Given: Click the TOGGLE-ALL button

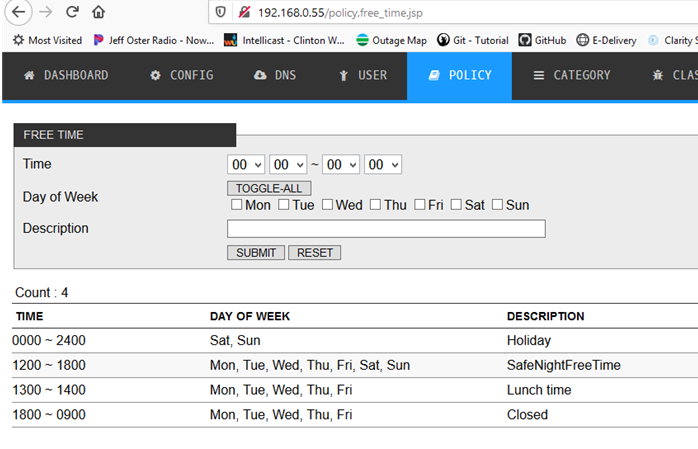Looking at the screenshot, I should [269, 188].
